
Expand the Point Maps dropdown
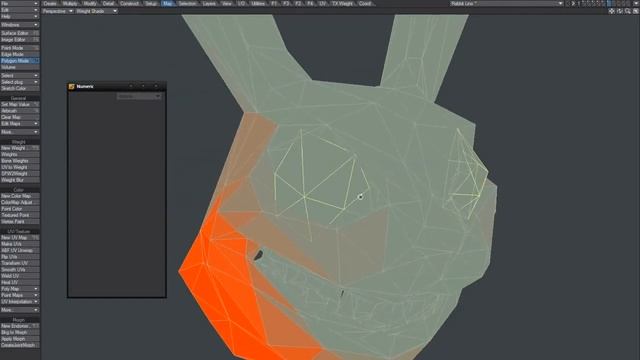click(20, 295)
